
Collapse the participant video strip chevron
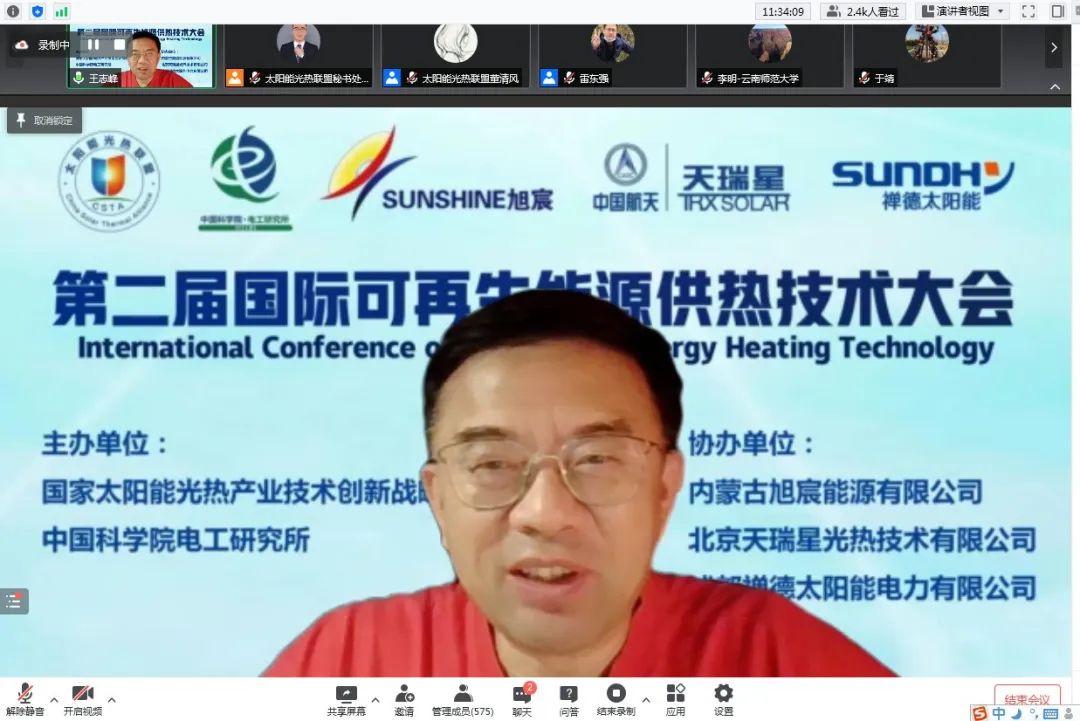pyautogui.click(x=1054, y=87)
